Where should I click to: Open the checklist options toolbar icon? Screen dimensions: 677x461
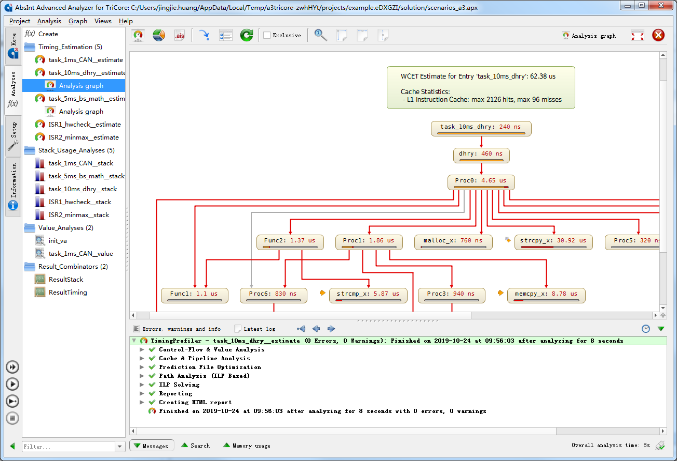(x=225, y=35)
